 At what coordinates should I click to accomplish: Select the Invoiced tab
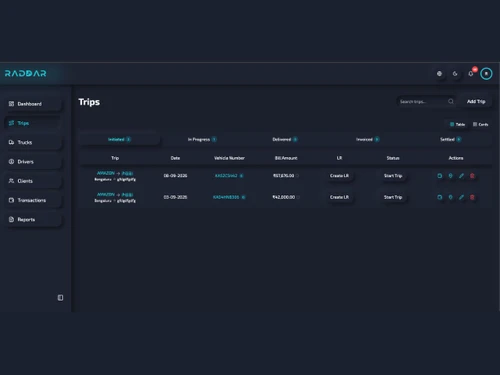(x=367, y=139)
